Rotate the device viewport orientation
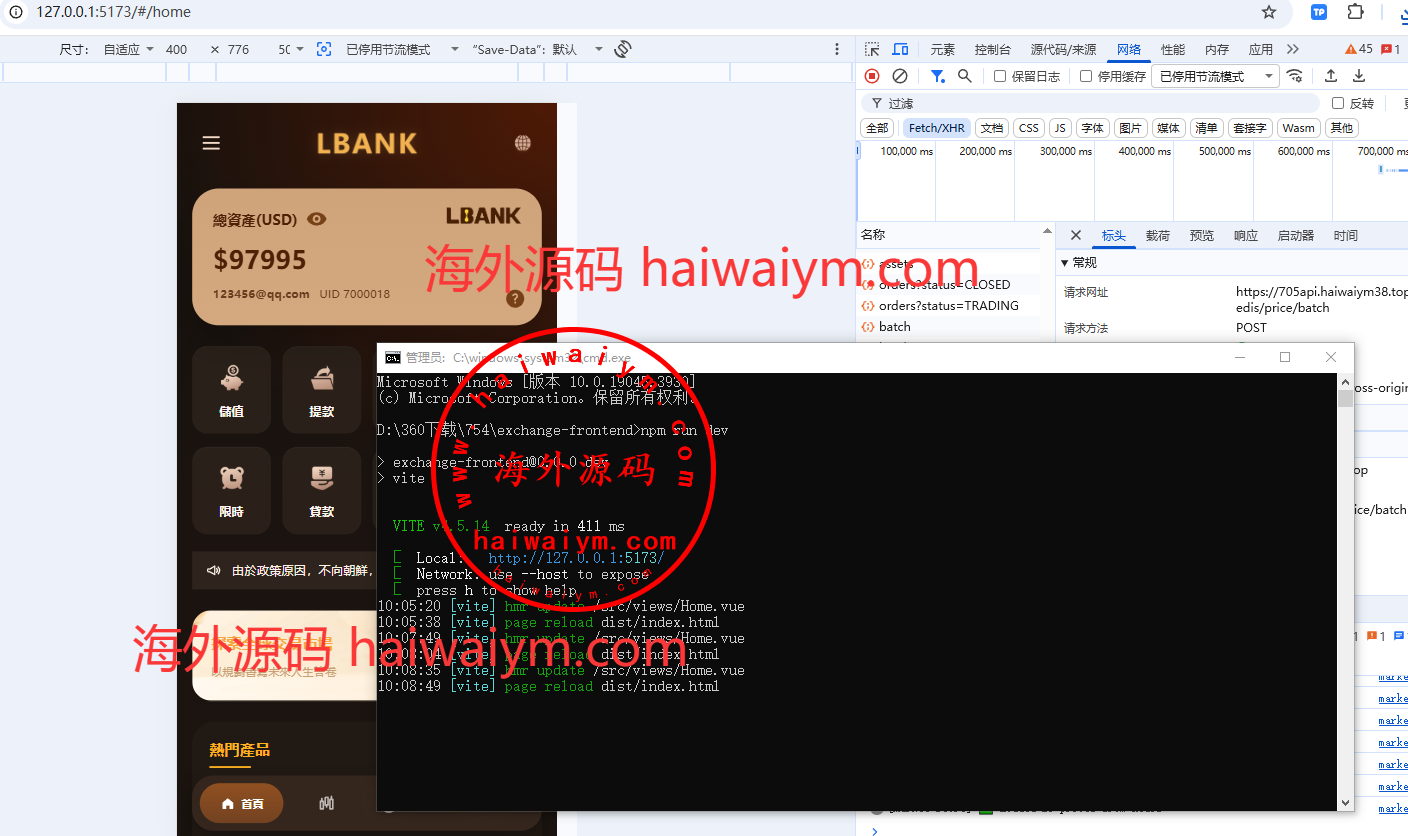This screenshot has height=836, width=1408. (x=623, y=49)
